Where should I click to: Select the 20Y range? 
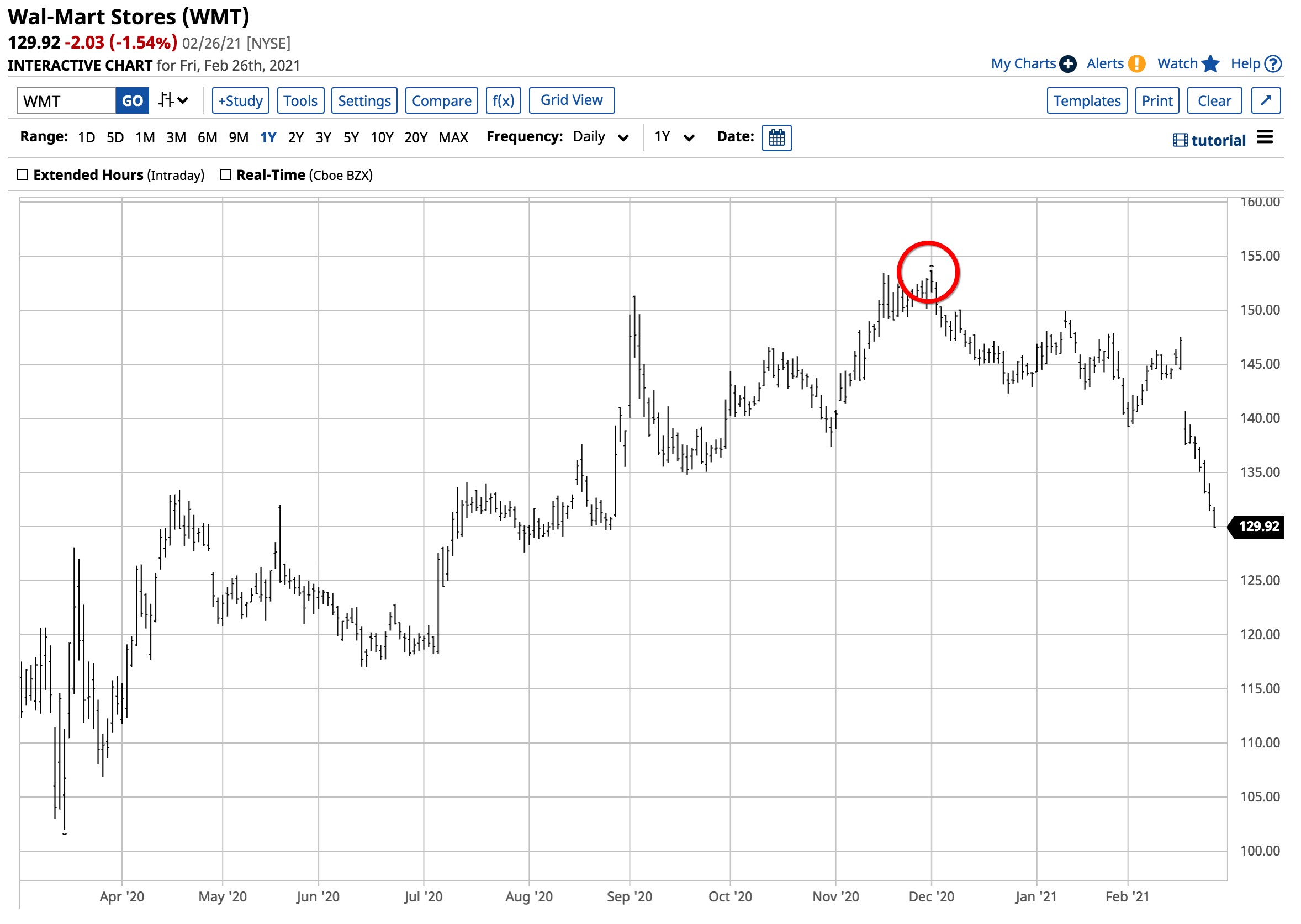(x=416, y=137)
